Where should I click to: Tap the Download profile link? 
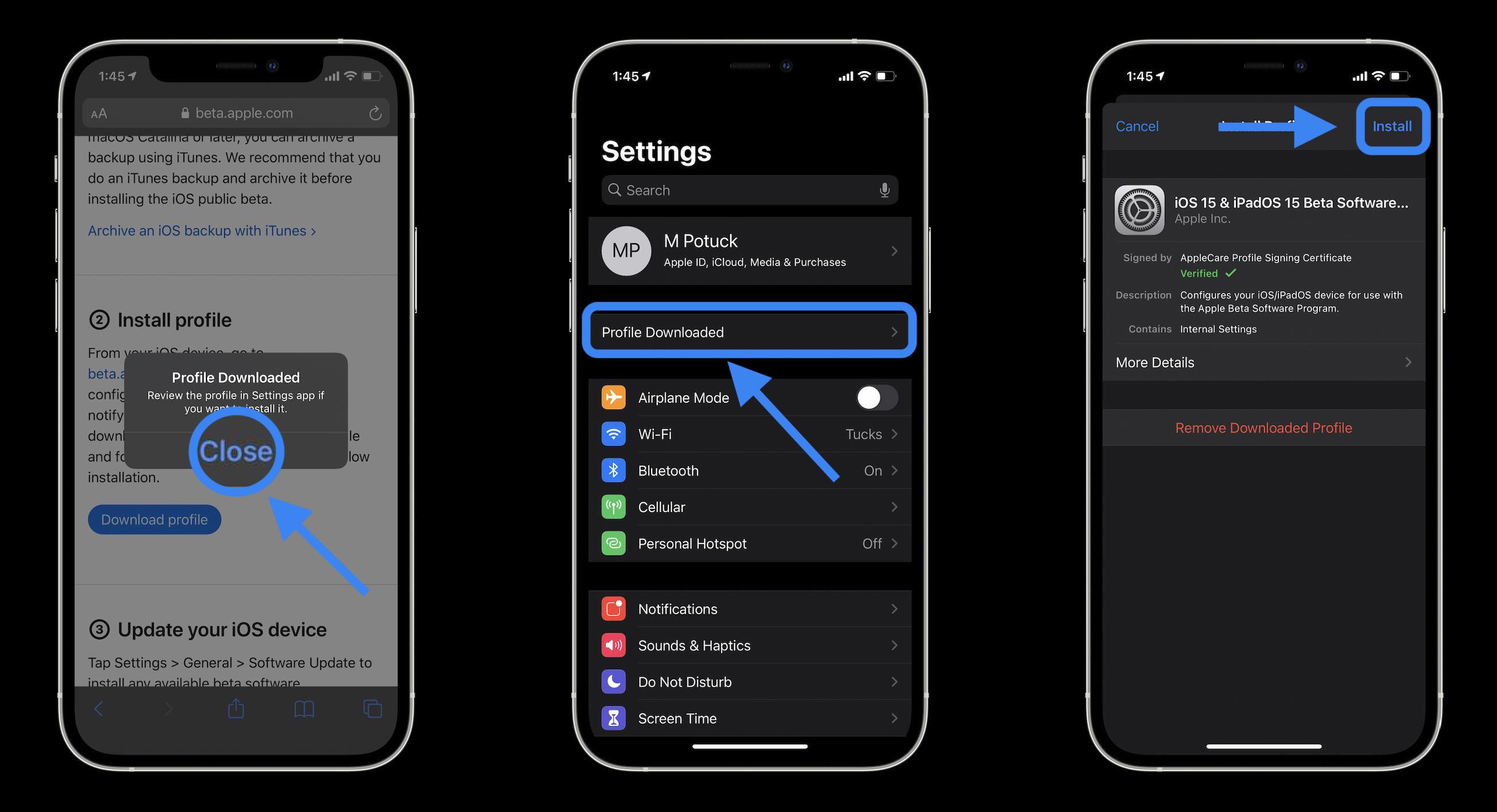[154, 519]
